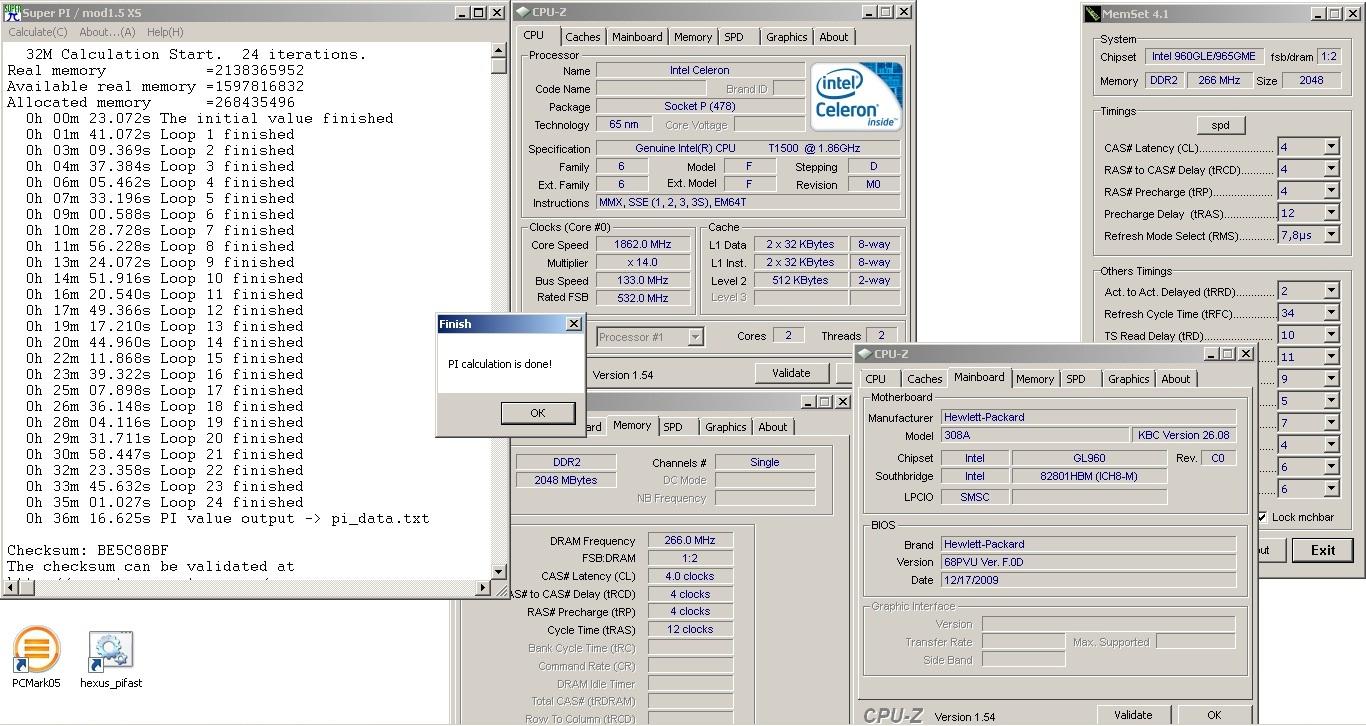
Task: Expand the Refresh Mode Select (RMS) dropdown
Action: 1330,235
